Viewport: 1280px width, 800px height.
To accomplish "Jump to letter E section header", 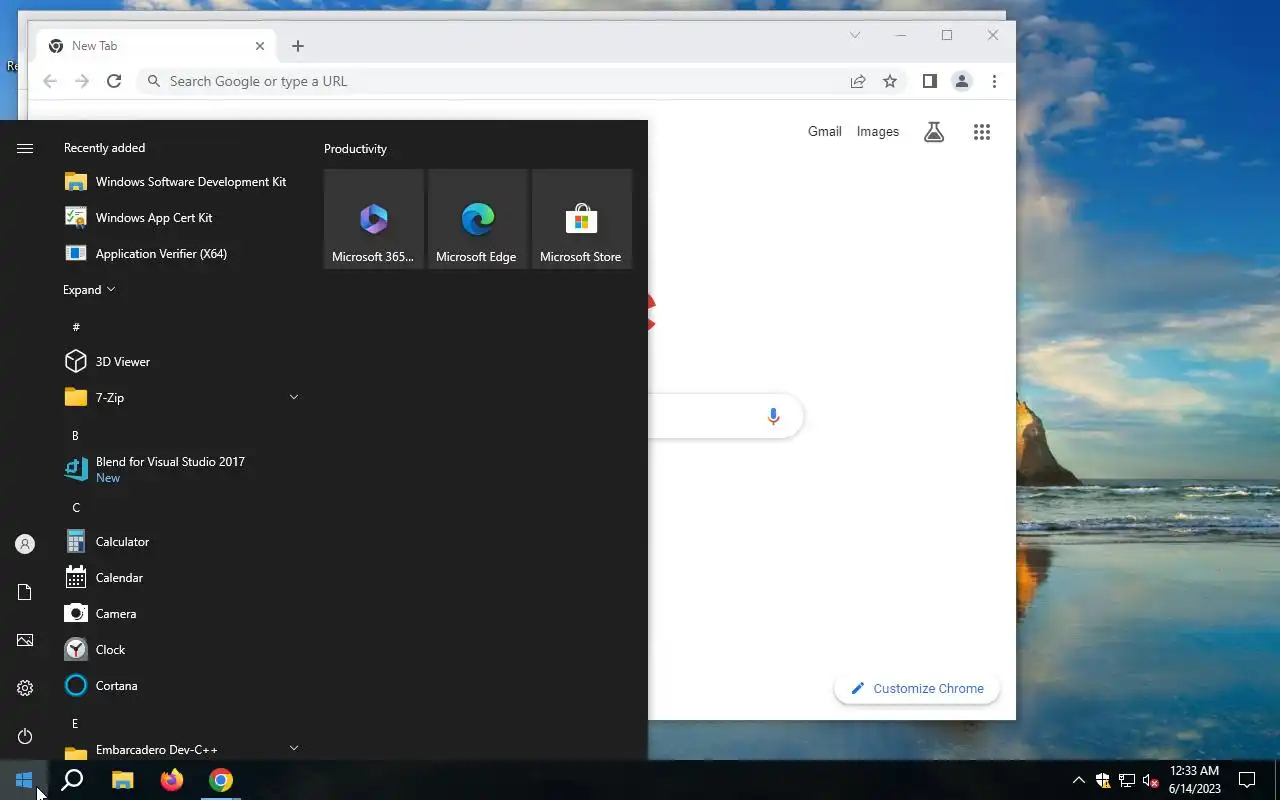I will pyautogui.click(x=75, y=723).
